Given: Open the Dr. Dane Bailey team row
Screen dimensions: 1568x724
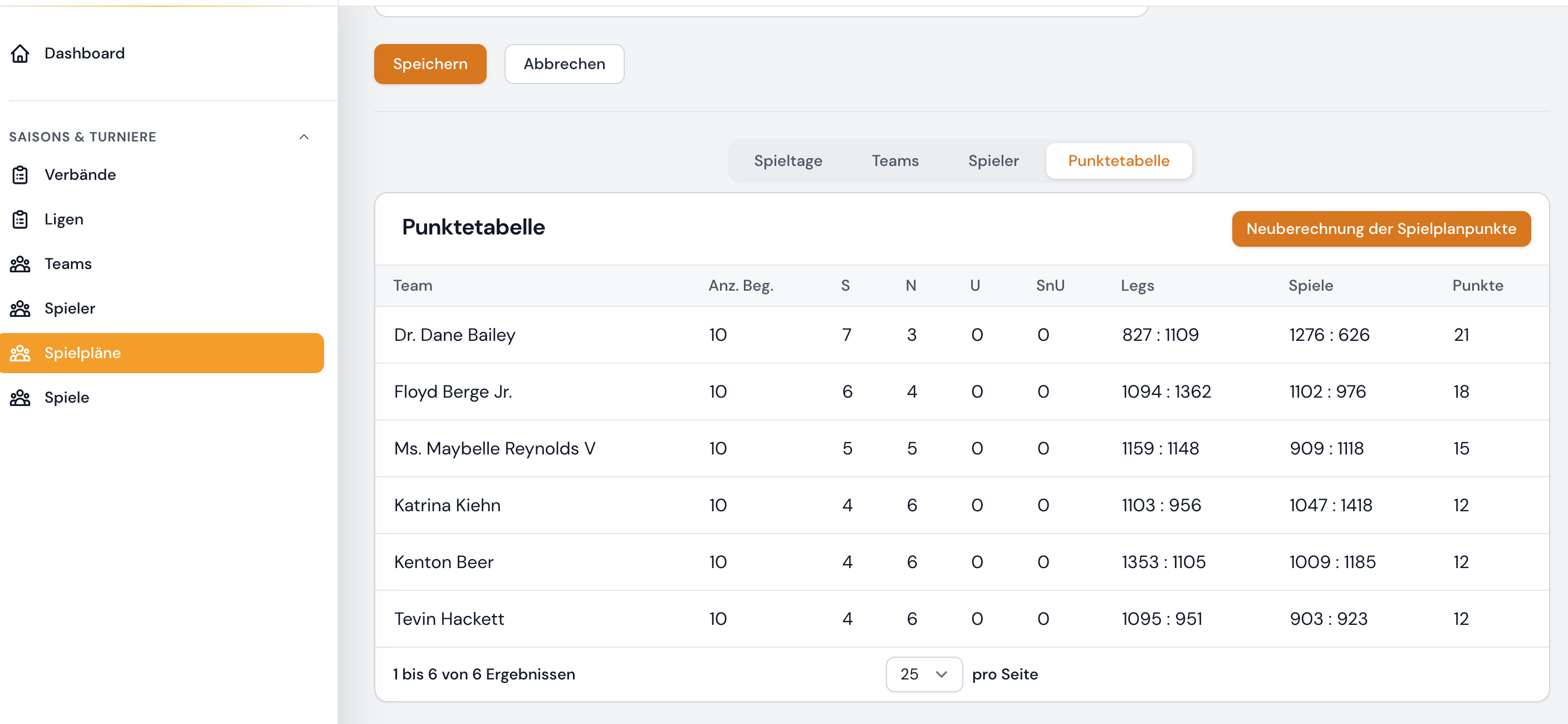Looking at the screenshot, I should 454,334.
